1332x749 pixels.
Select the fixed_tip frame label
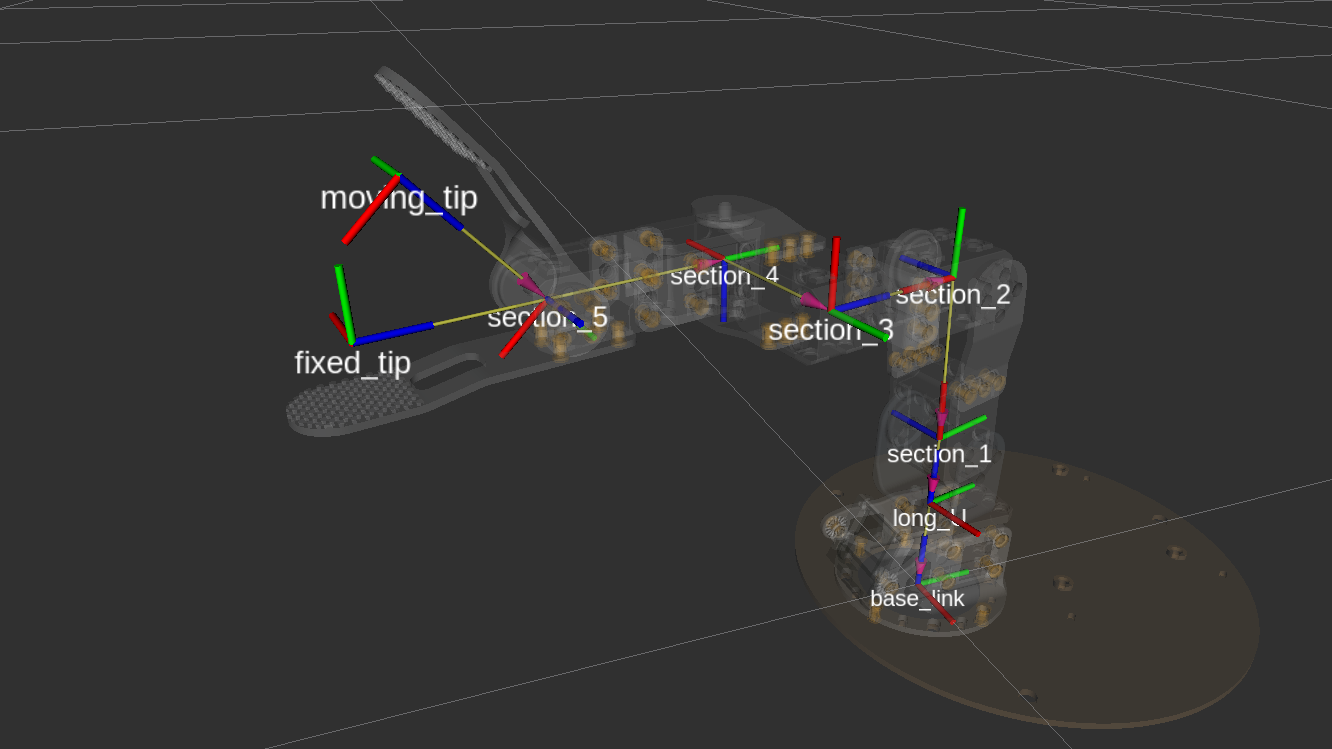point(352,363)
